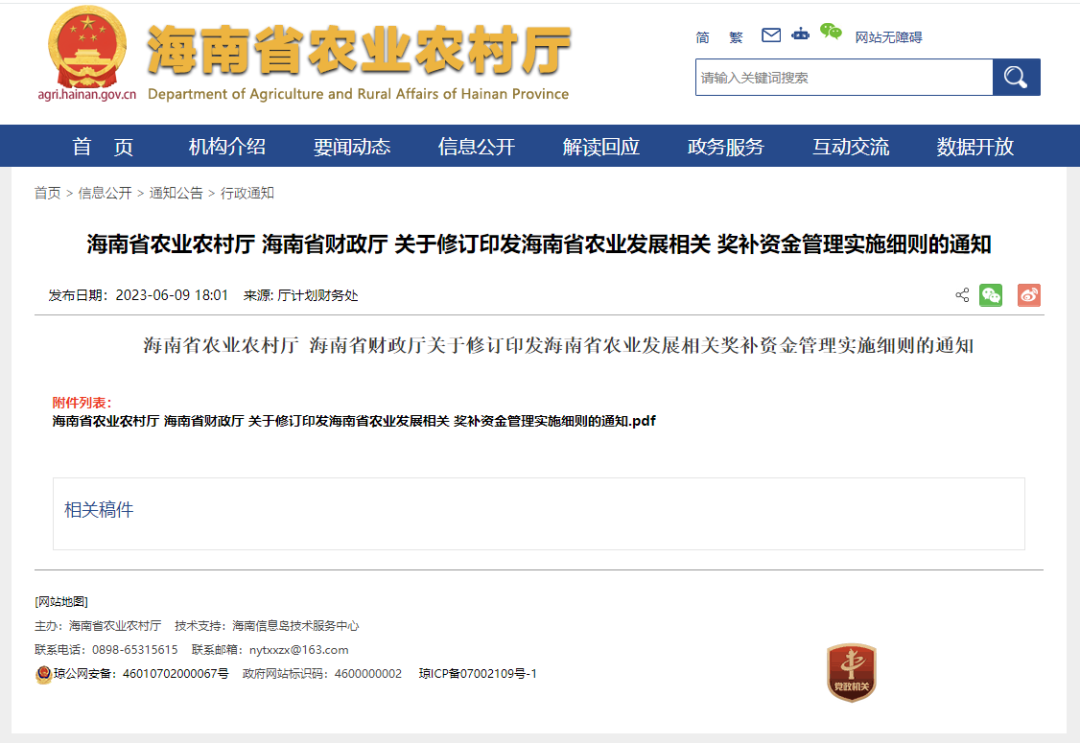Click contact email nytxxzx@163.com
The image size is (1080, 743).
click(x=299, y=649)
